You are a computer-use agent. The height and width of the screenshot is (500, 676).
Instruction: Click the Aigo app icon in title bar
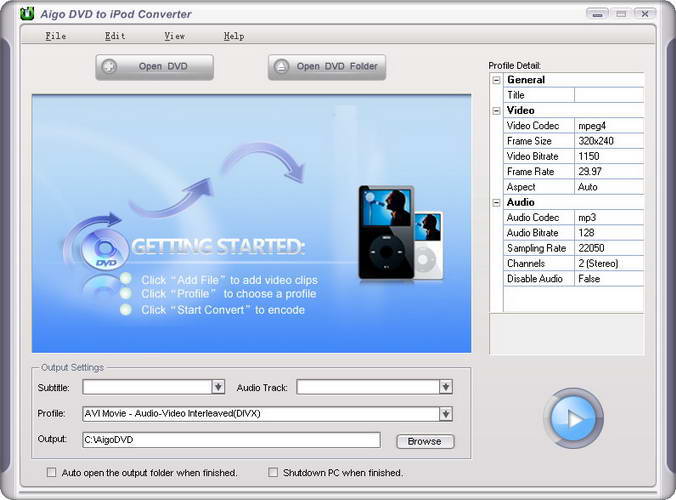pos(27,13)
